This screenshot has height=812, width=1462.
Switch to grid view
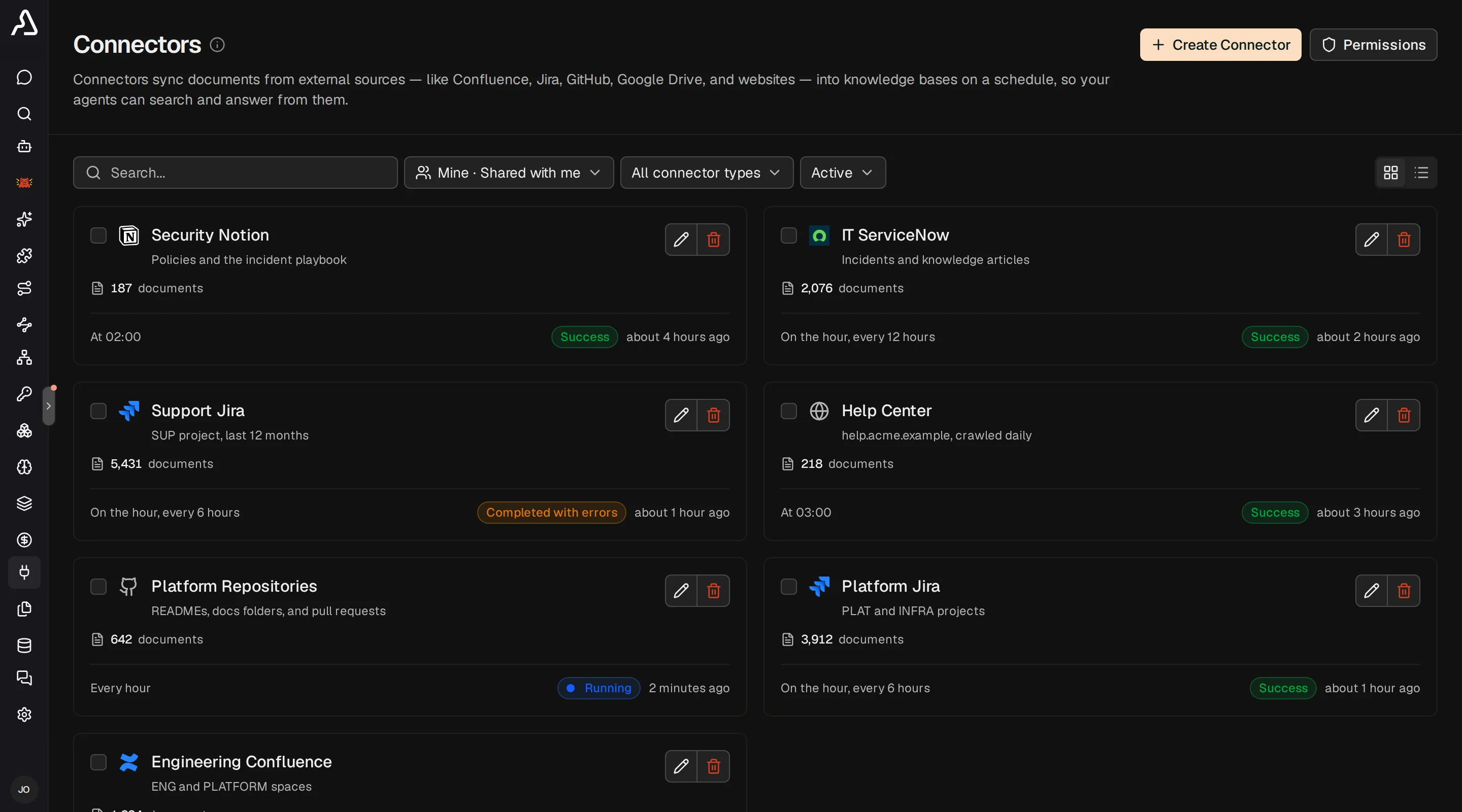tap(1390, 173)
